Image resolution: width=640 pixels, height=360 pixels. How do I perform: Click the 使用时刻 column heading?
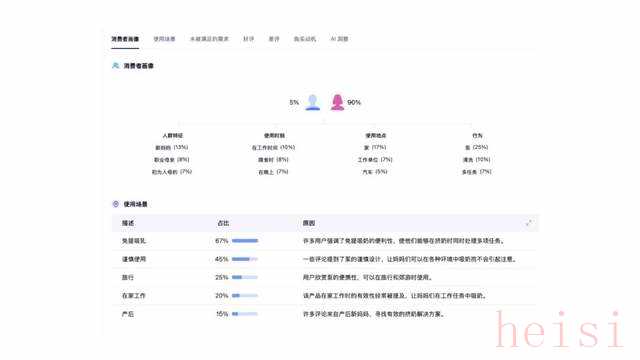[274, 136]
